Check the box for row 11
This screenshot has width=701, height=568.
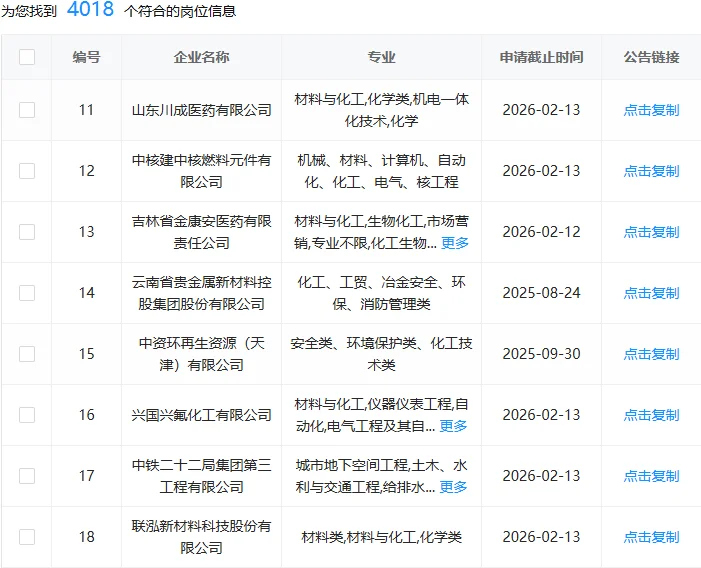coord(27,110)
